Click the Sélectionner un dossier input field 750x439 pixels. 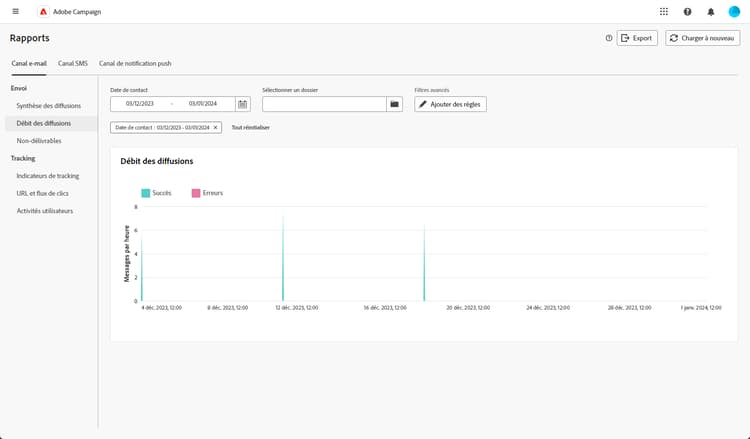[324, 104]
